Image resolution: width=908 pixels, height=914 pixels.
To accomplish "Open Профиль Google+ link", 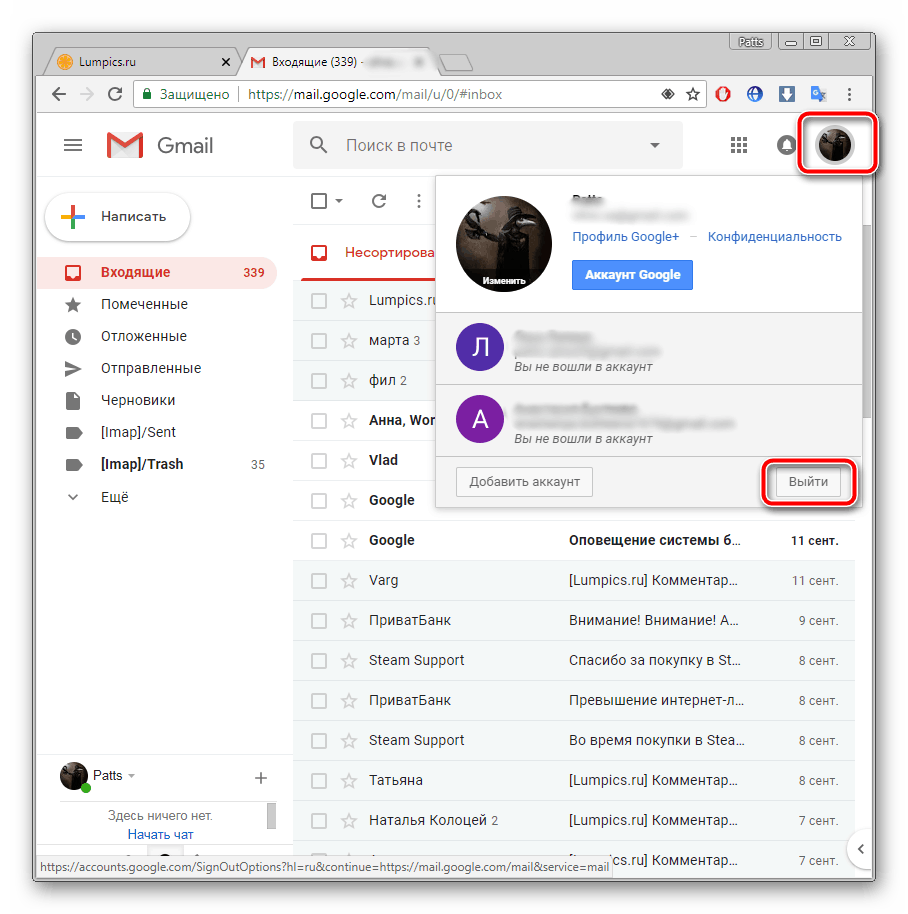I will [625, 237].
